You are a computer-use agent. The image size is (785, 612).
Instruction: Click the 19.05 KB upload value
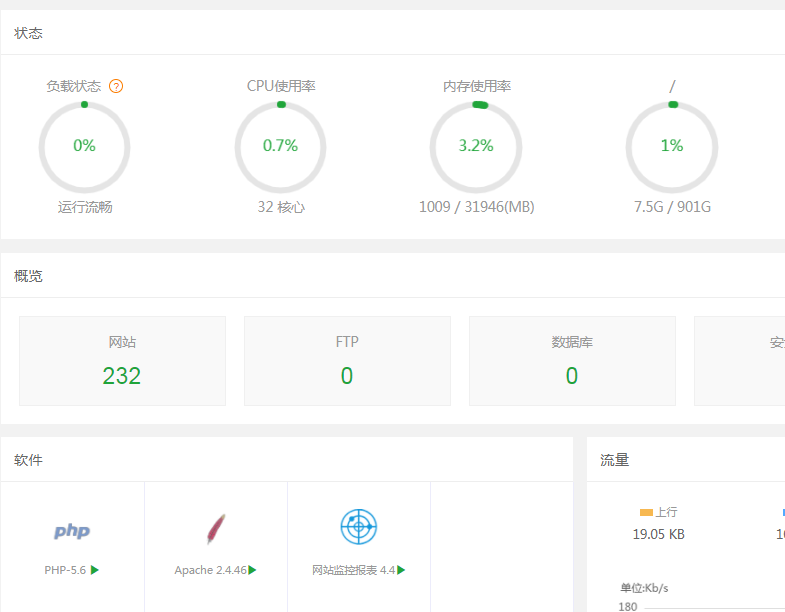point(658,534)
